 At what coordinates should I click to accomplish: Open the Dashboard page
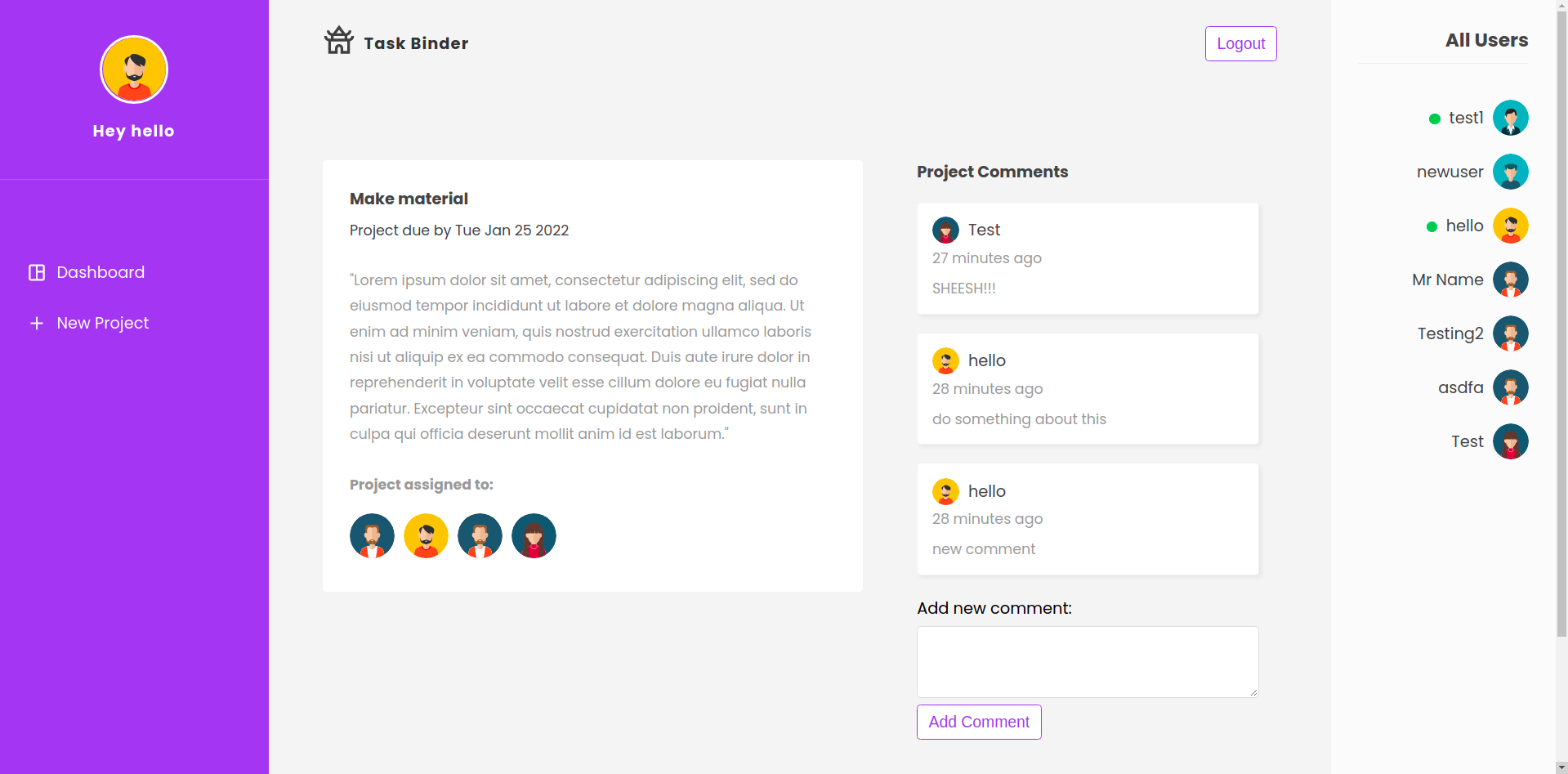pyautogui.click(x=101, y=272)
